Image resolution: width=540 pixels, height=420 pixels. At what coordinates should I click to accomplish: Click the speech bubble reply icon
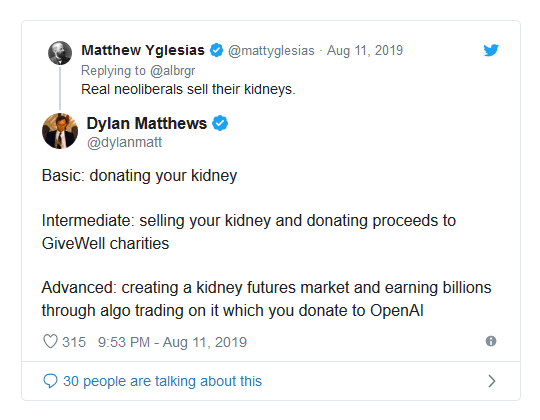click(50, 381)
